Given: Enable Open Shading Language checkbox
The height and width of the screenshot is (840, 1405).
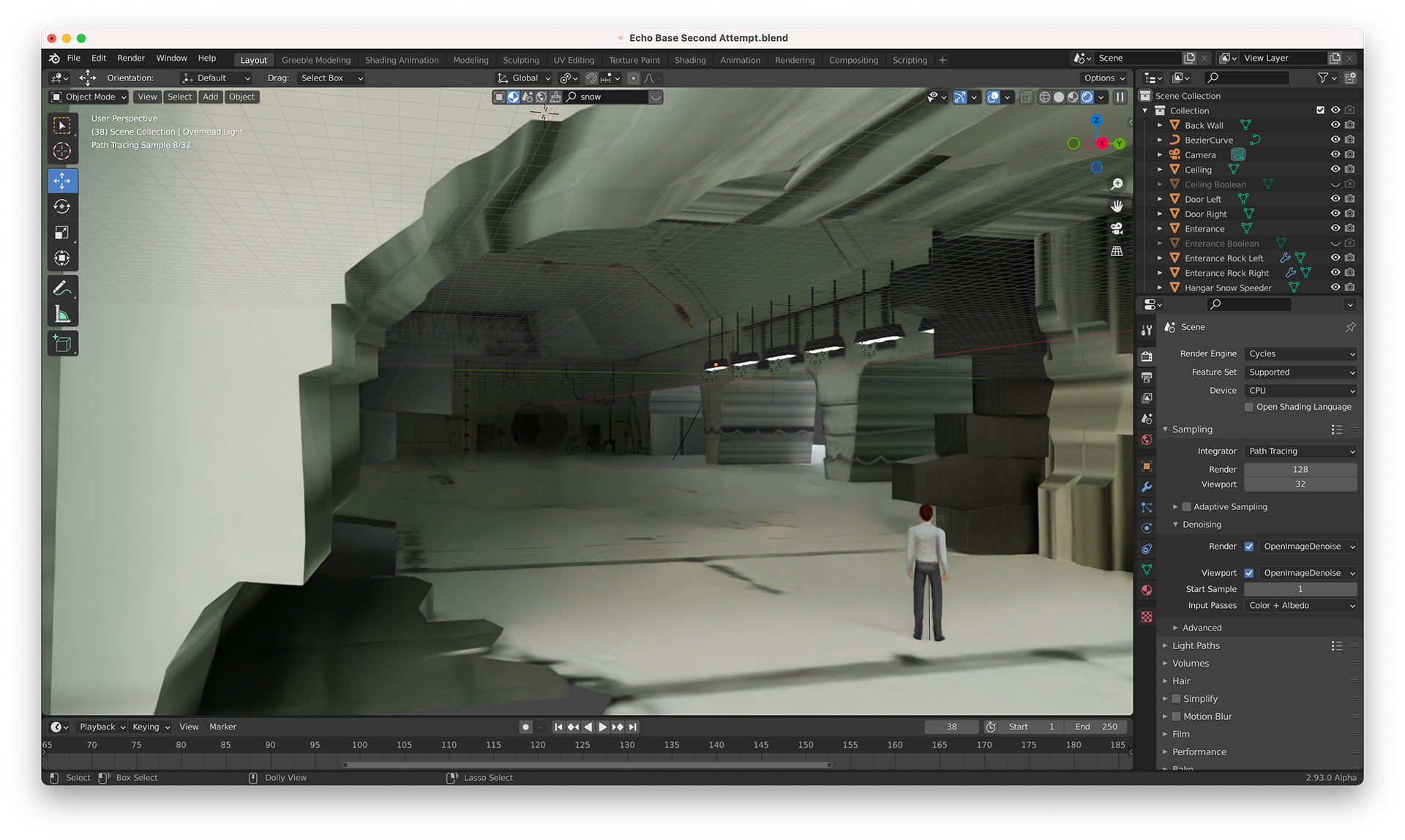Looking at the screenshot, I should click(1249, 407).
